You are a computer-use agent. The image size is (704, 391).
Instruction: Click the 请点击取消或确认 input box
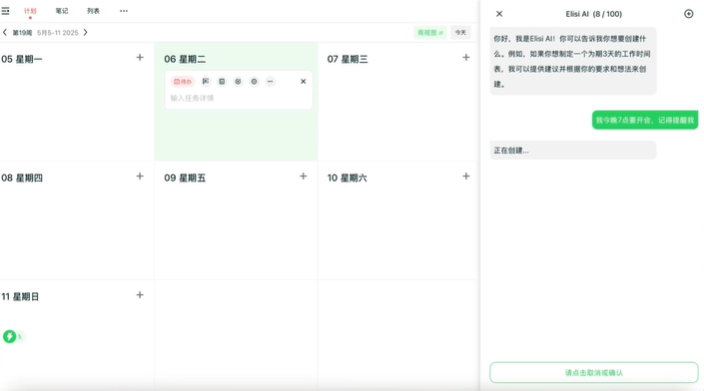594,373
